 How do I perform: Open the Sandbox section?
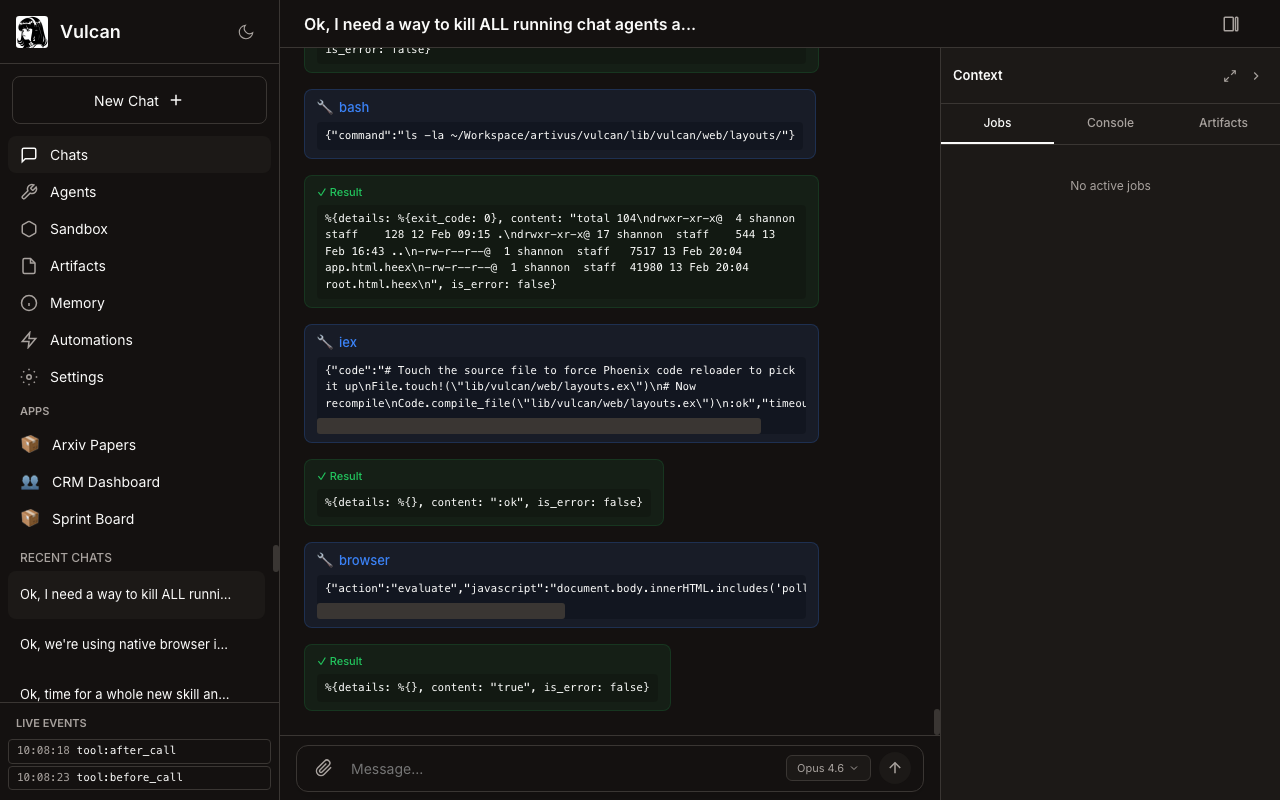(x=78, y=229)
